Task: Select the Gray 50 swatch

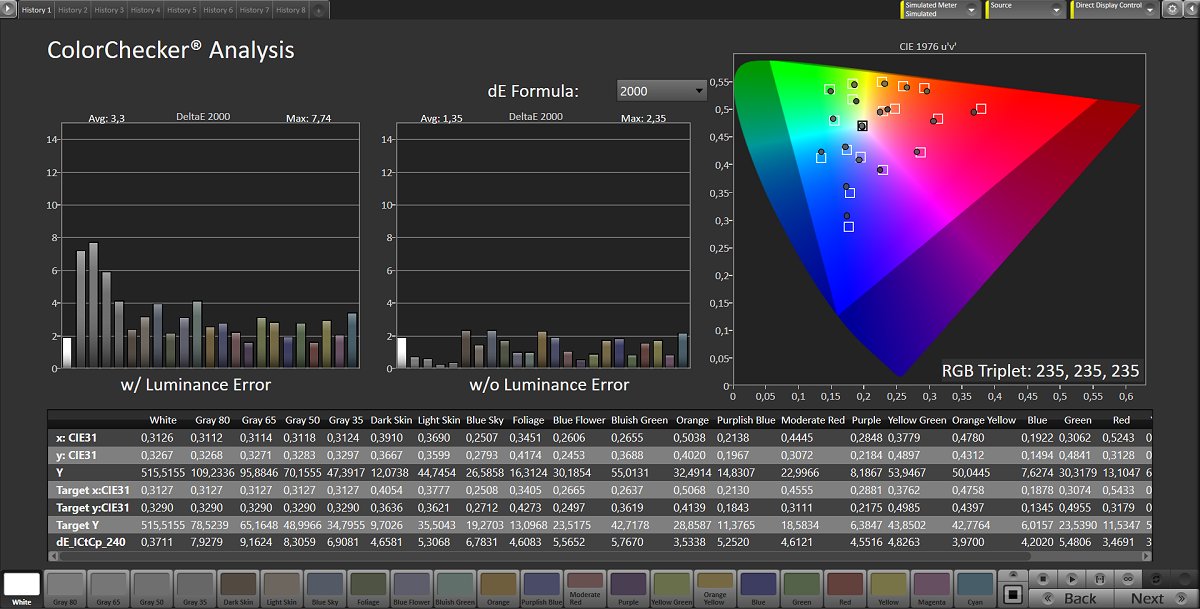Action: pyautogui.click(x=152, y=588)
